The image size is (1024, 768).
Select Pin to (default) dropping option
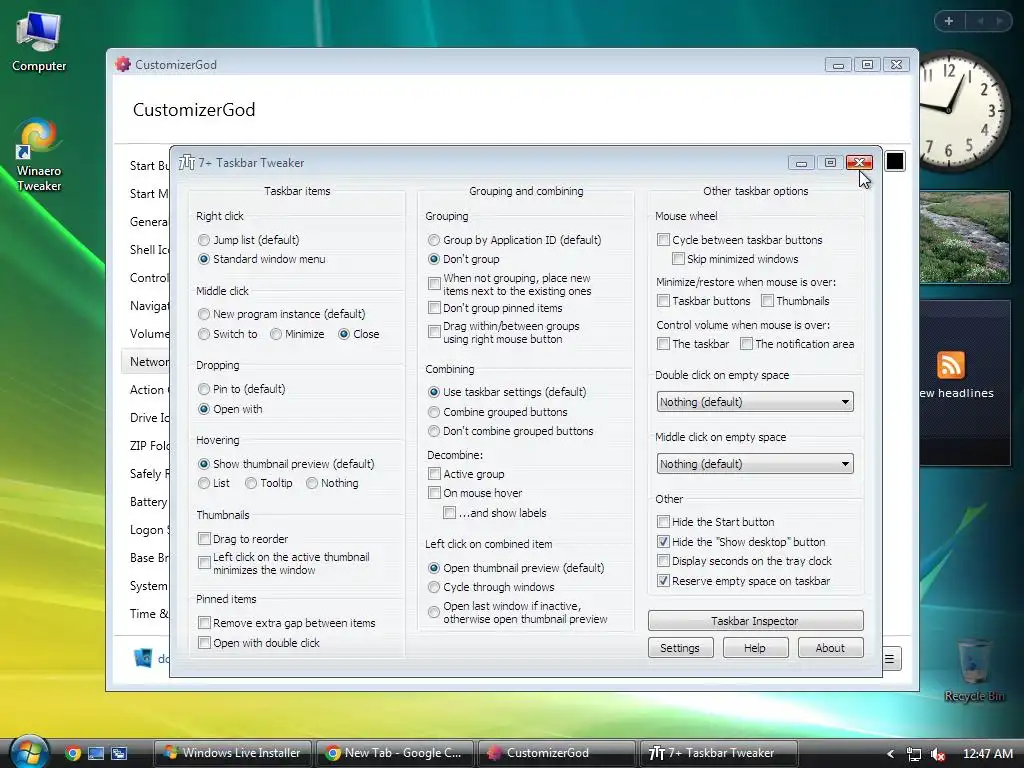[242, 389]
